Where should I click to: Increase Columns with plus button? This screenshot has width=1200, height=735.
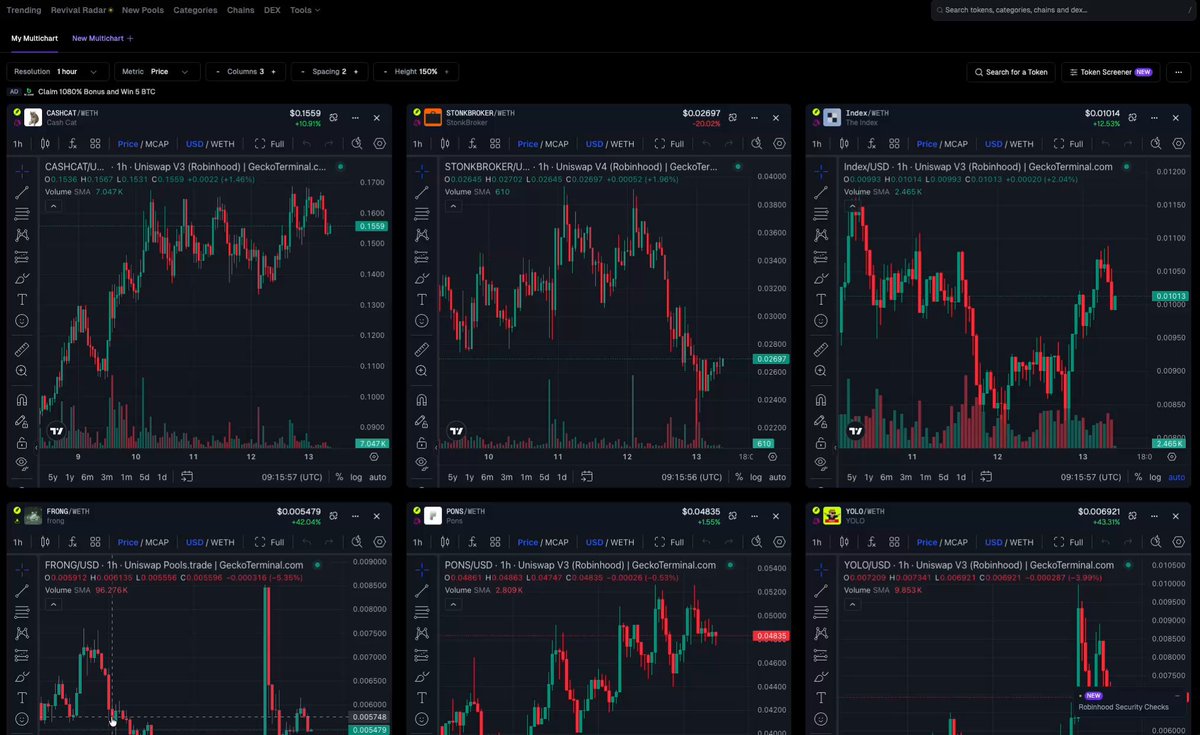point(275,72)
